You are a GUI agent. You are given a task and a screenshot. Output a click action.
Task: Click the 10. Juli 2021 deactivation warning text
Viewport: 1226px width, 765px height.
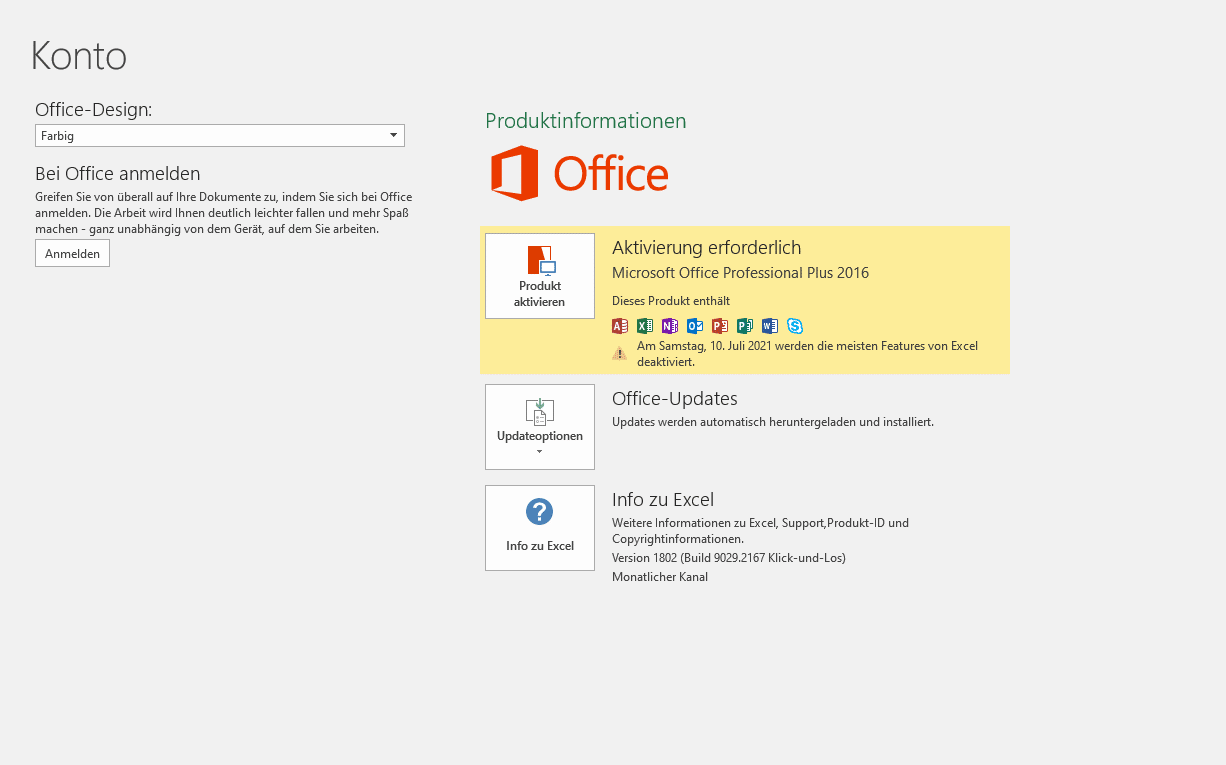coord(807,353)
